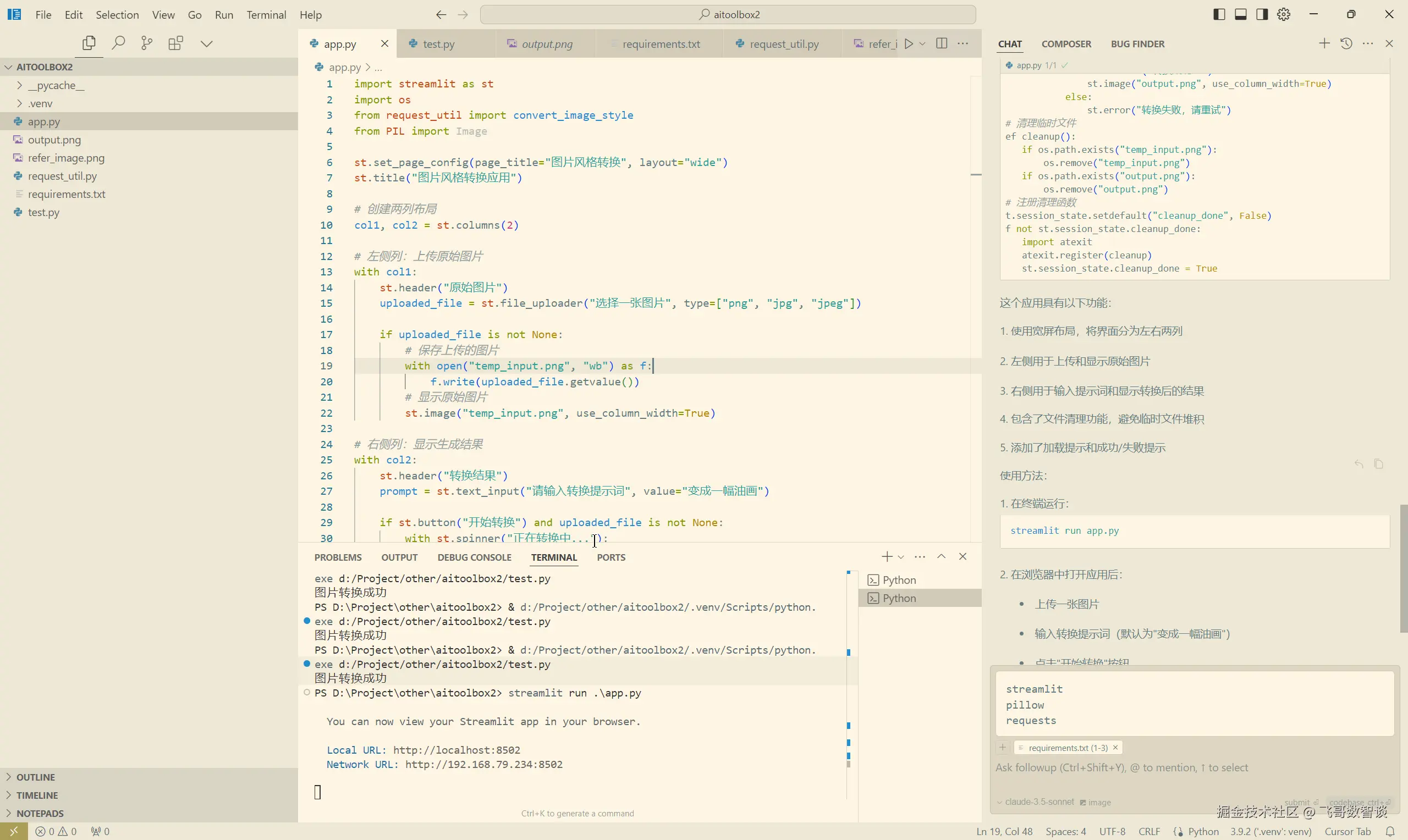Show chat history icon

click(1346, 43)
